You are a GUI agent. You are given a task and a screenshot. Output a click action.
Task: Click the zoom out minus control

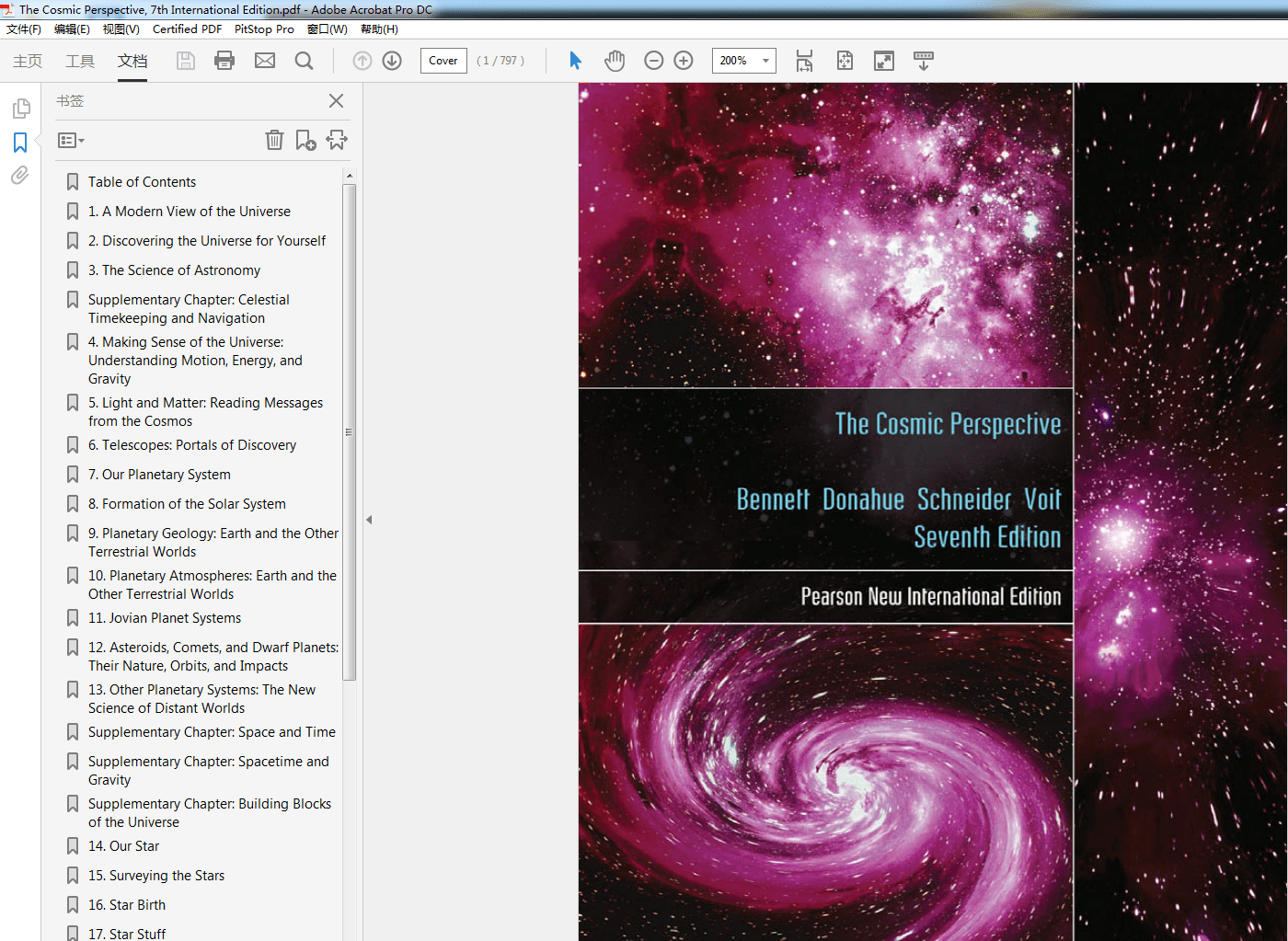pyautogui.click(x=653, y=61)
